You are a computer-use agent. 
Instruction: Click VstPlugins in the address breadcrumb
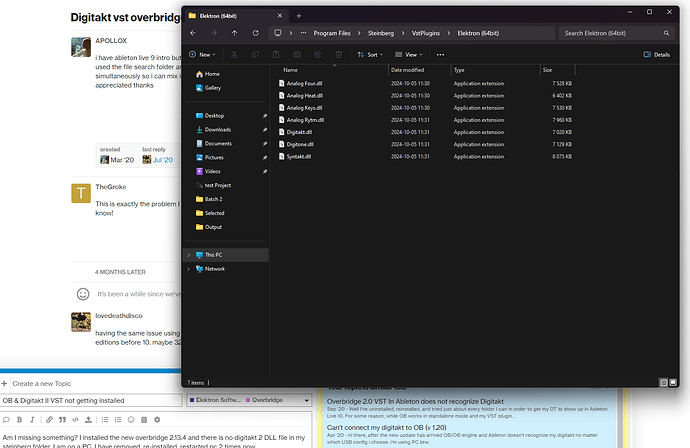426,33
